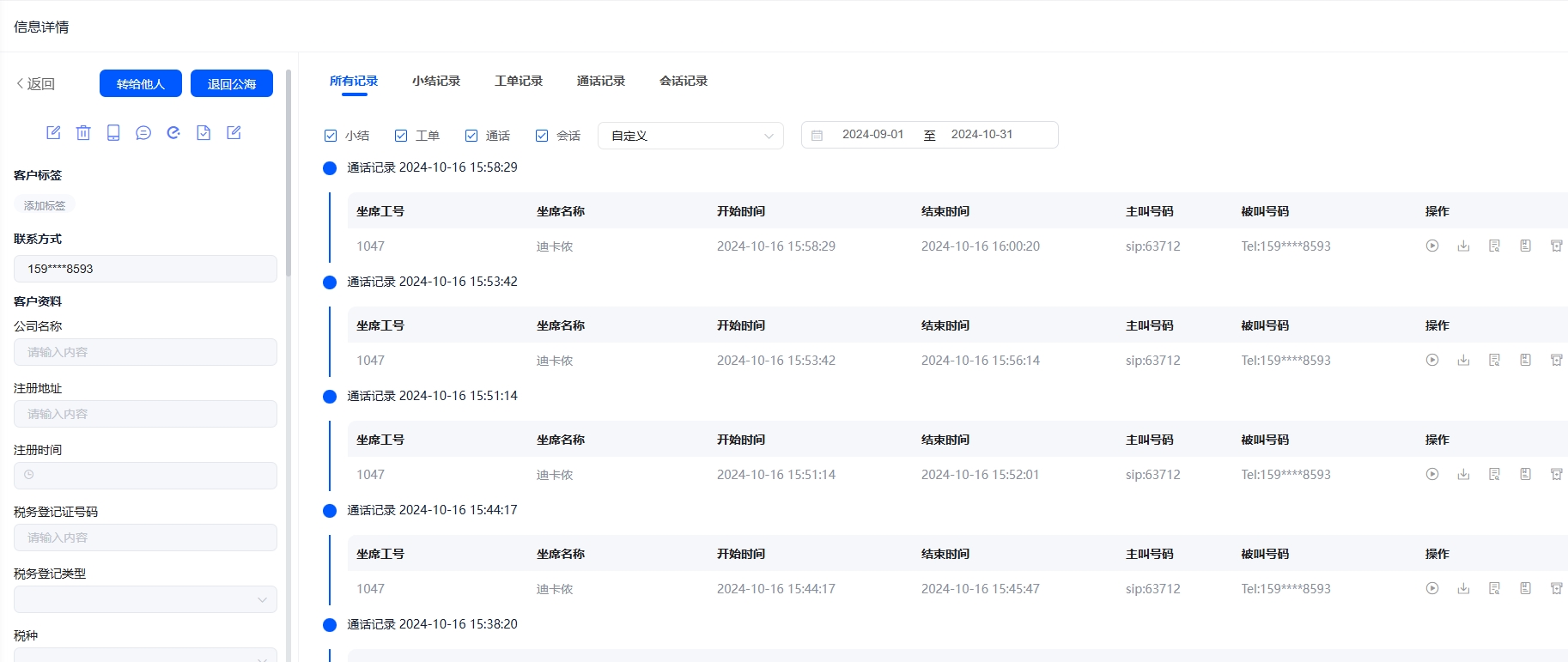This screenshot has height=662, width=1568.
Task: Click add ticket icon for 15:58:29 call
Action: click(1556, 246)
